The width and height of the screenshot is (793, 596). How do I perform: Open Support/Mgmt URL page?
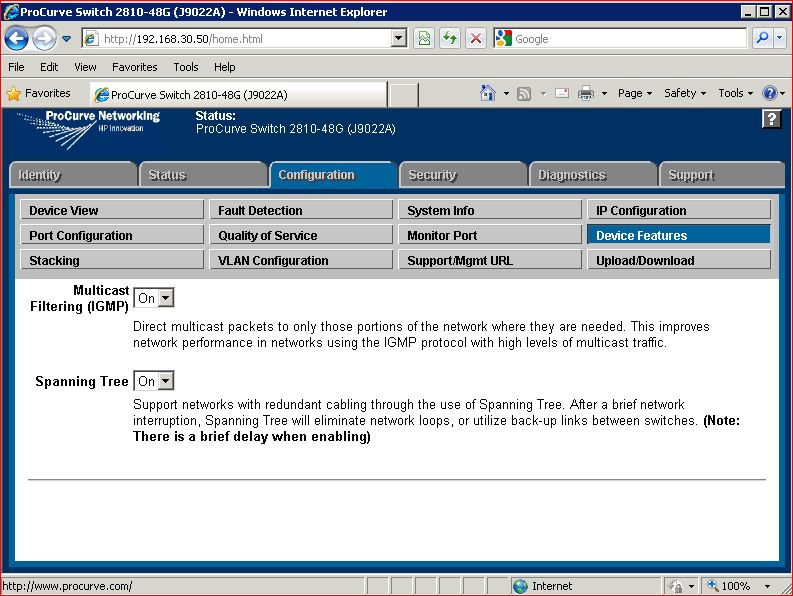(x=490, y=260)
